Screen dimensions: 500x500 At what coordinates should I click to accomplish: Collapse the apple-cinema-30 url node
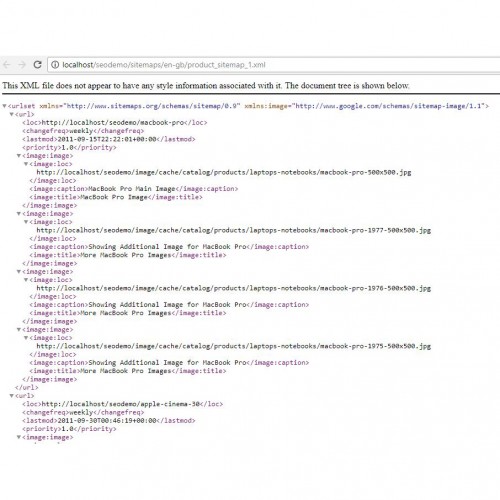12,396
